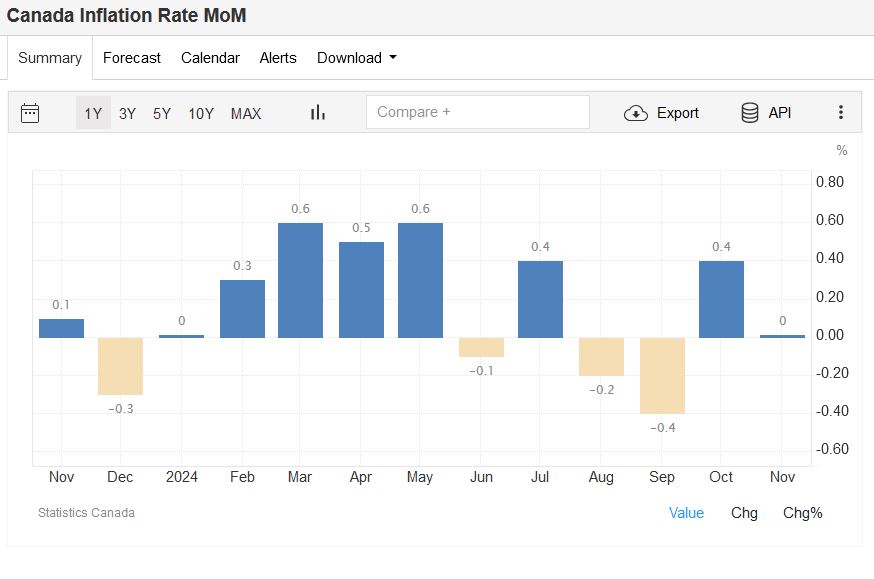874x579 pixels.
Task: Click the Compare + input field
Action: 478,112
